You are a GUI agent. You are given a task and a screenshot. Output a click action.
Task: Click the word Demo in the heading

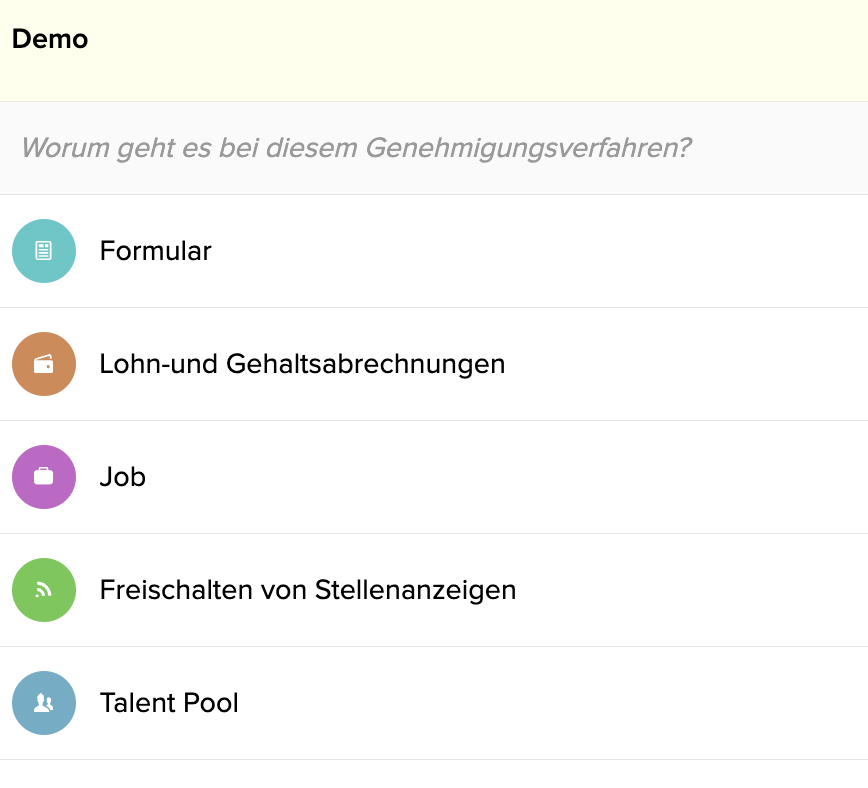tap(50, 39)
